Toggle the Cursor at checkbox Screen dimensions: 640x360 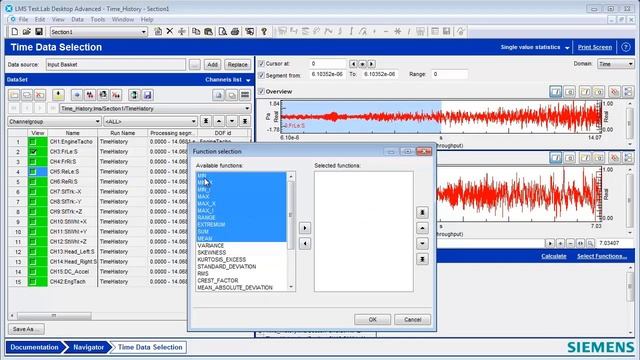(262, 64)
